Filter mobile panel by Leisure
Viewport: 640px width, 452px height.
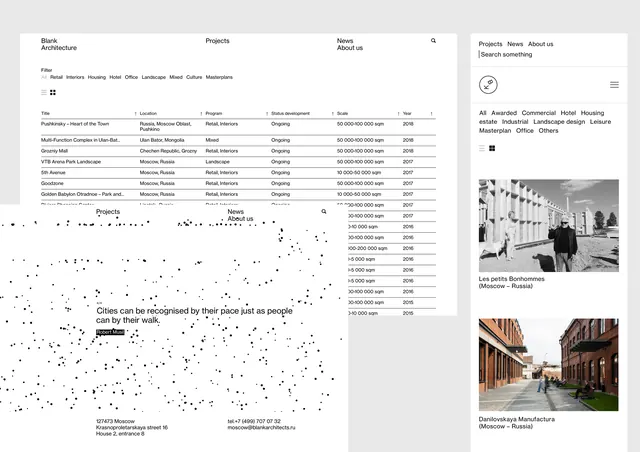600,122
